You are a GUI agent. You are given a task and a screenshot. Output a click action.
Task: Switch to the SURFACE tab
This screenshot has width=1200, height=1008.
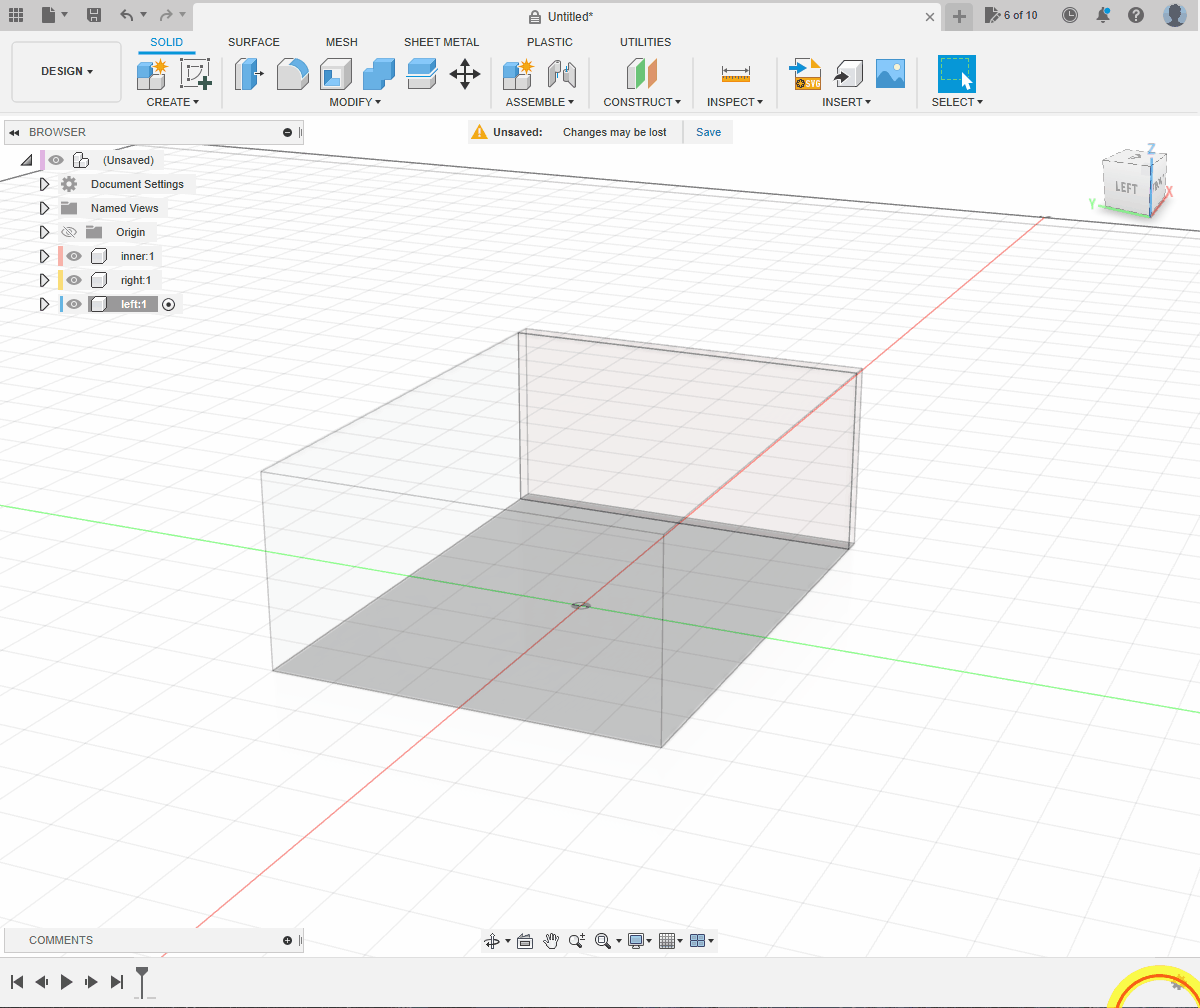click(254, 42)
